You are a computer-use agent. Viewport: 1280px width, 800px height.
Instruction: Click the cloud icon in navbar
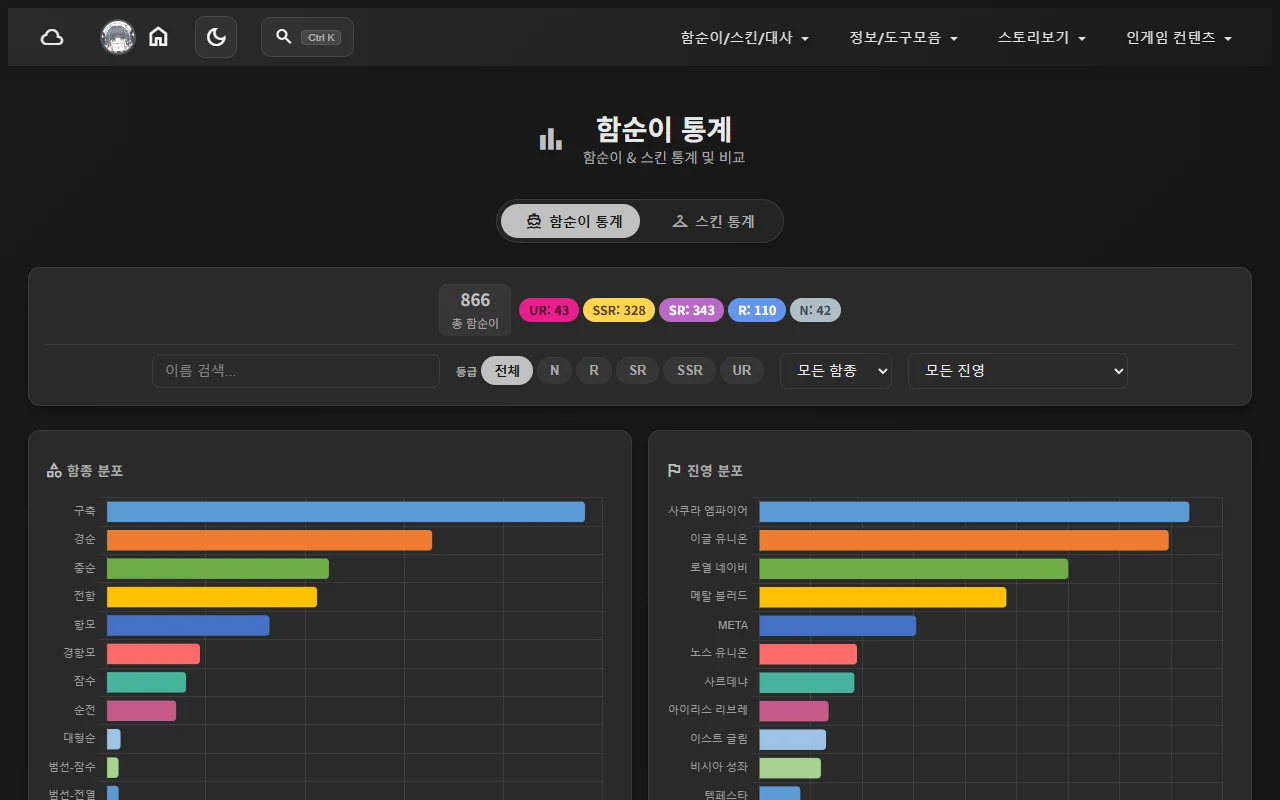pos(52,37)
